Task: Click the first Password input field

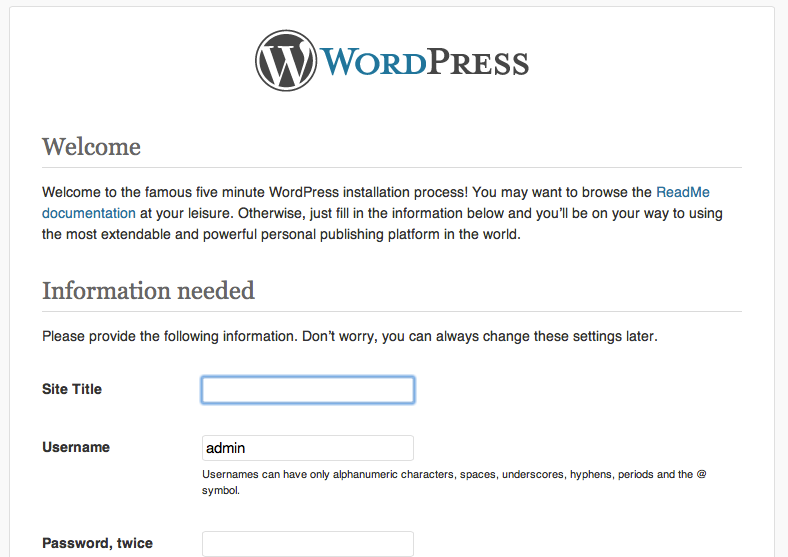Action: pyautogui.click(x=308, y=544)
